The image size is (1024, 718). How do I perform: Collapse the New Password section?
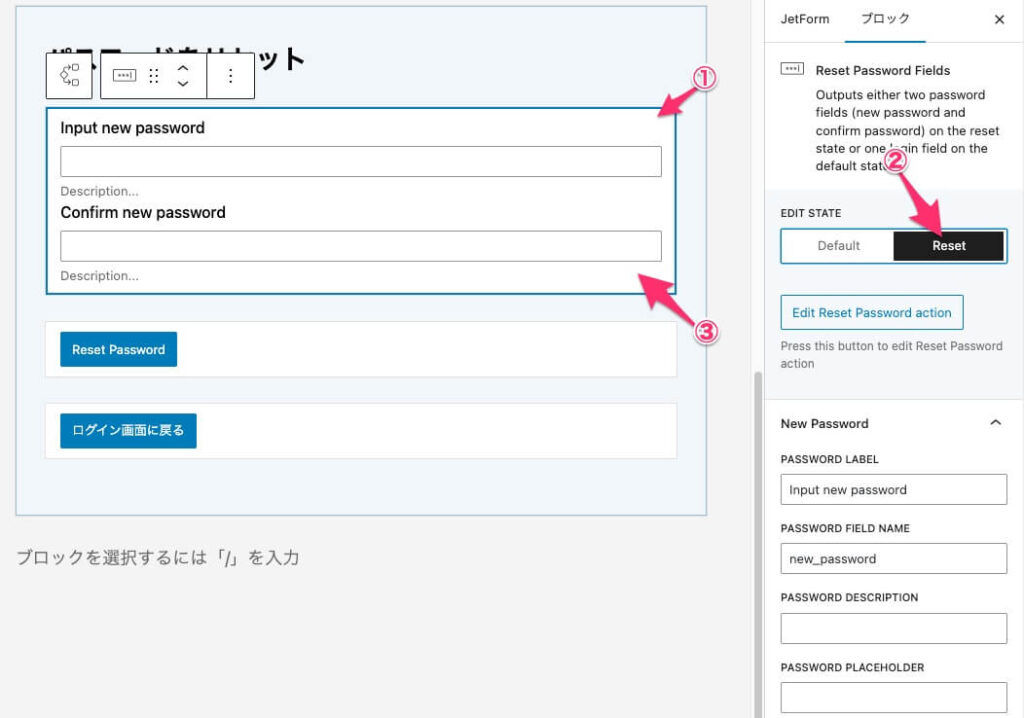995,423
